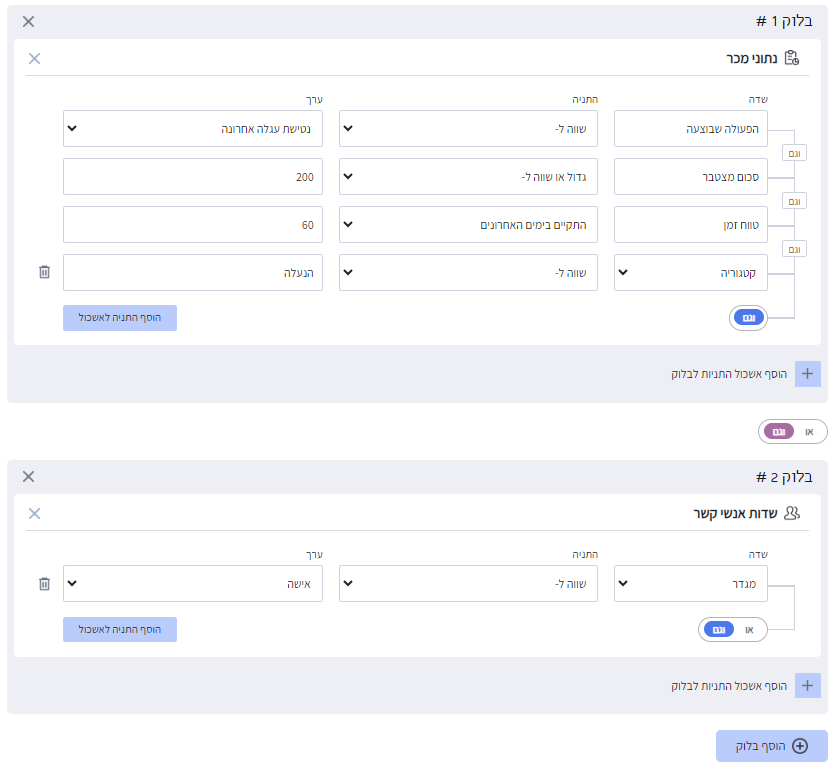835x766 pixels.
Task: Click the הוסף בלוק button
Action: click(772, 746)
